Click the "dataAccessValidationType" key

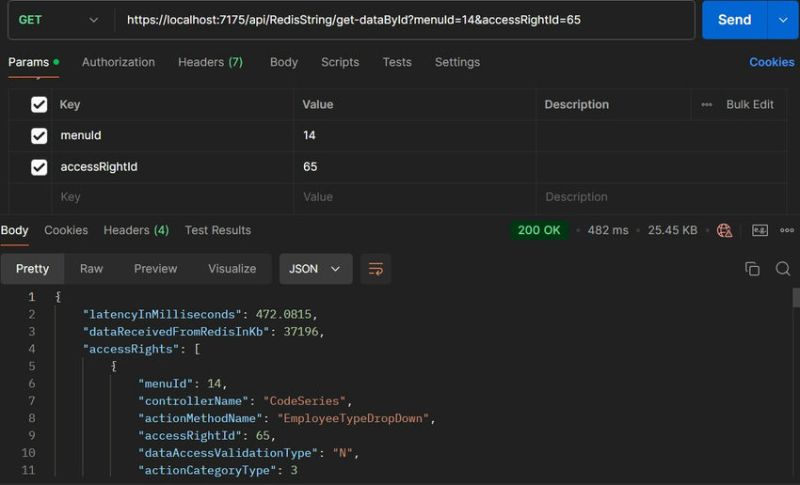[x=228, y=453]
